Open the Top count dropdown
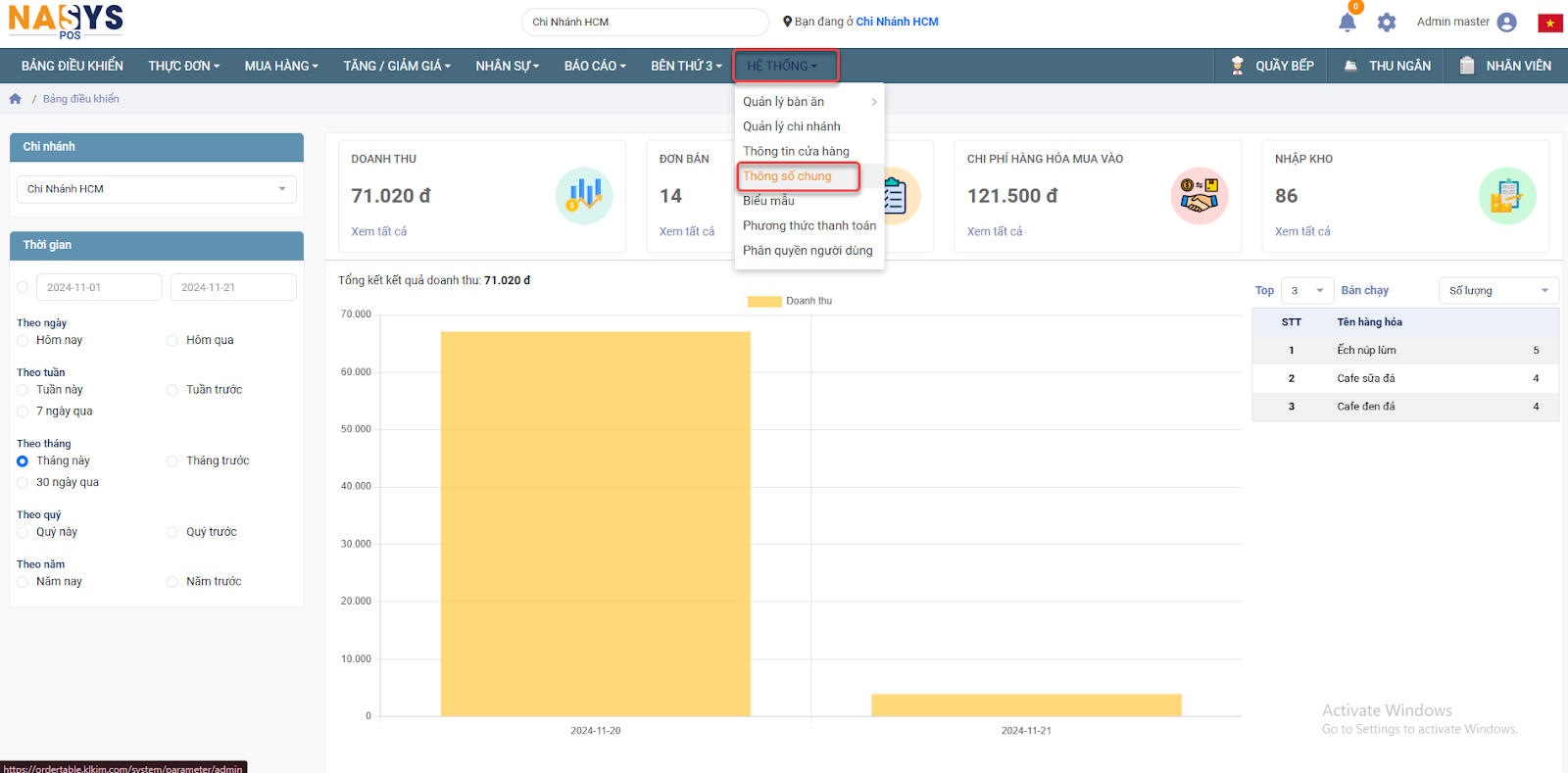 coord(1306,291)
